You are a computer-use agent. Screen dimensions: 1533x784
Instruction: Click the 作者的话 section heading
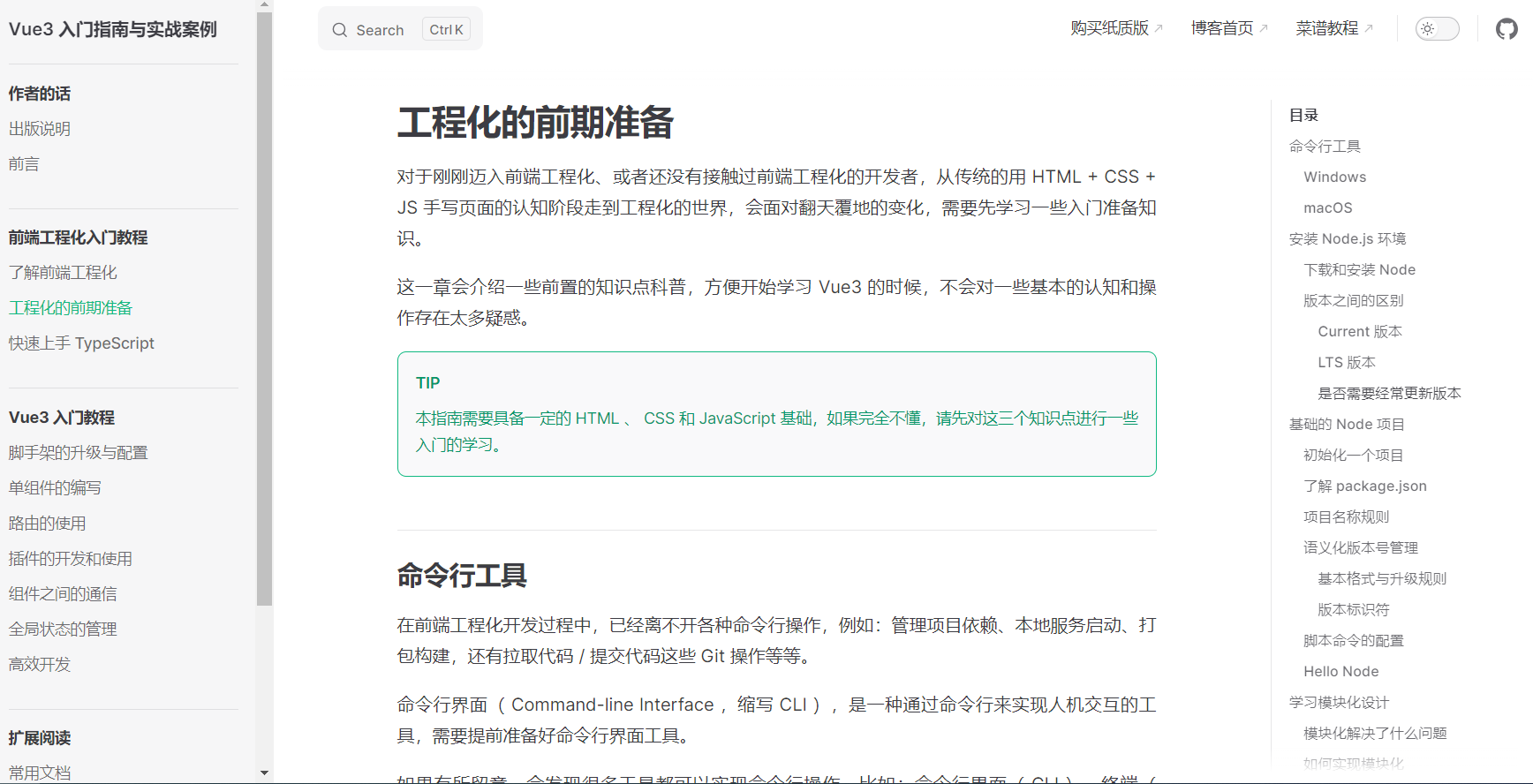(40, 94)
